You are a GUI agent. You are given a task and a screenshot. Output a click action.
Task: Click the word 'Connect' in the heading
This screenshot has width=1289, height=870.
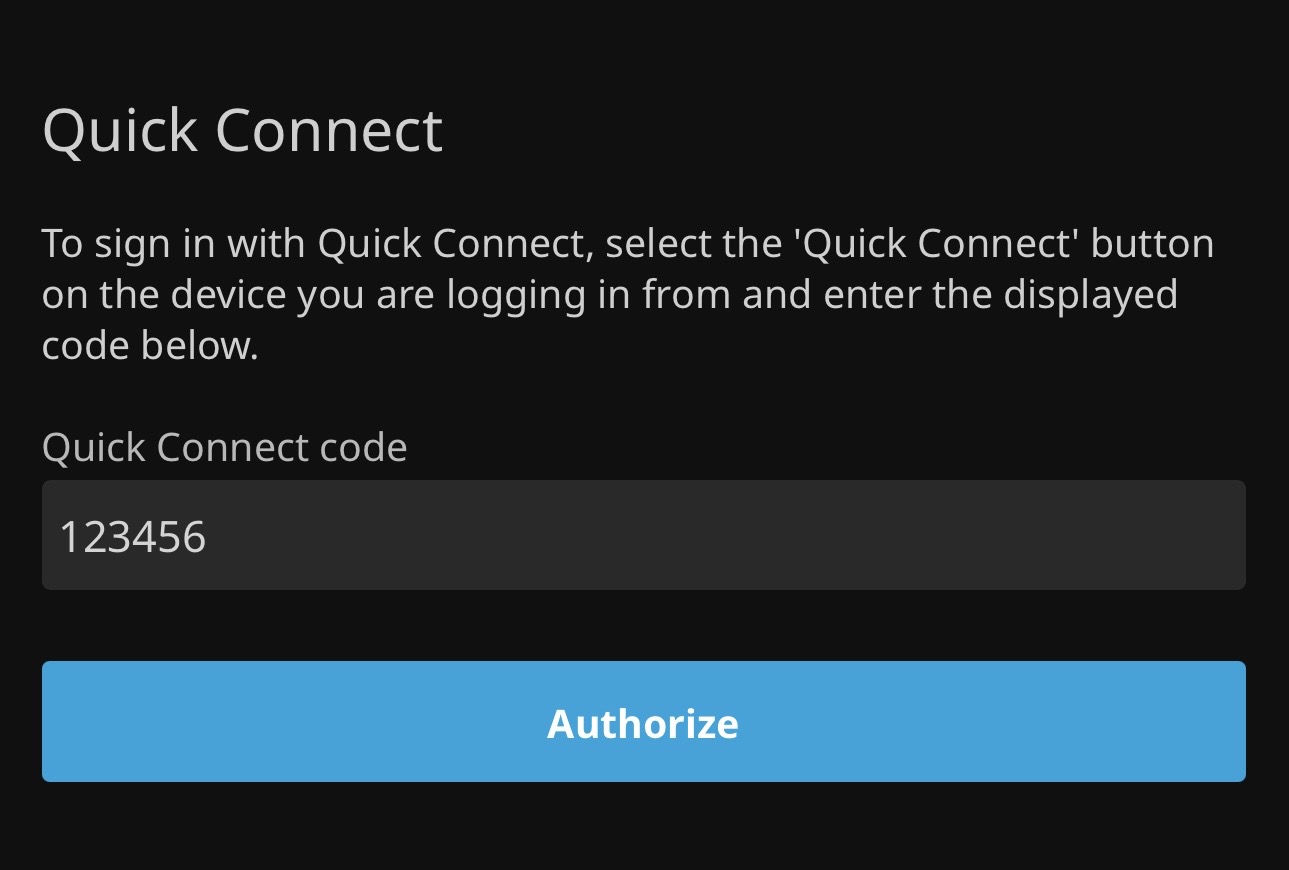[328, 130]
